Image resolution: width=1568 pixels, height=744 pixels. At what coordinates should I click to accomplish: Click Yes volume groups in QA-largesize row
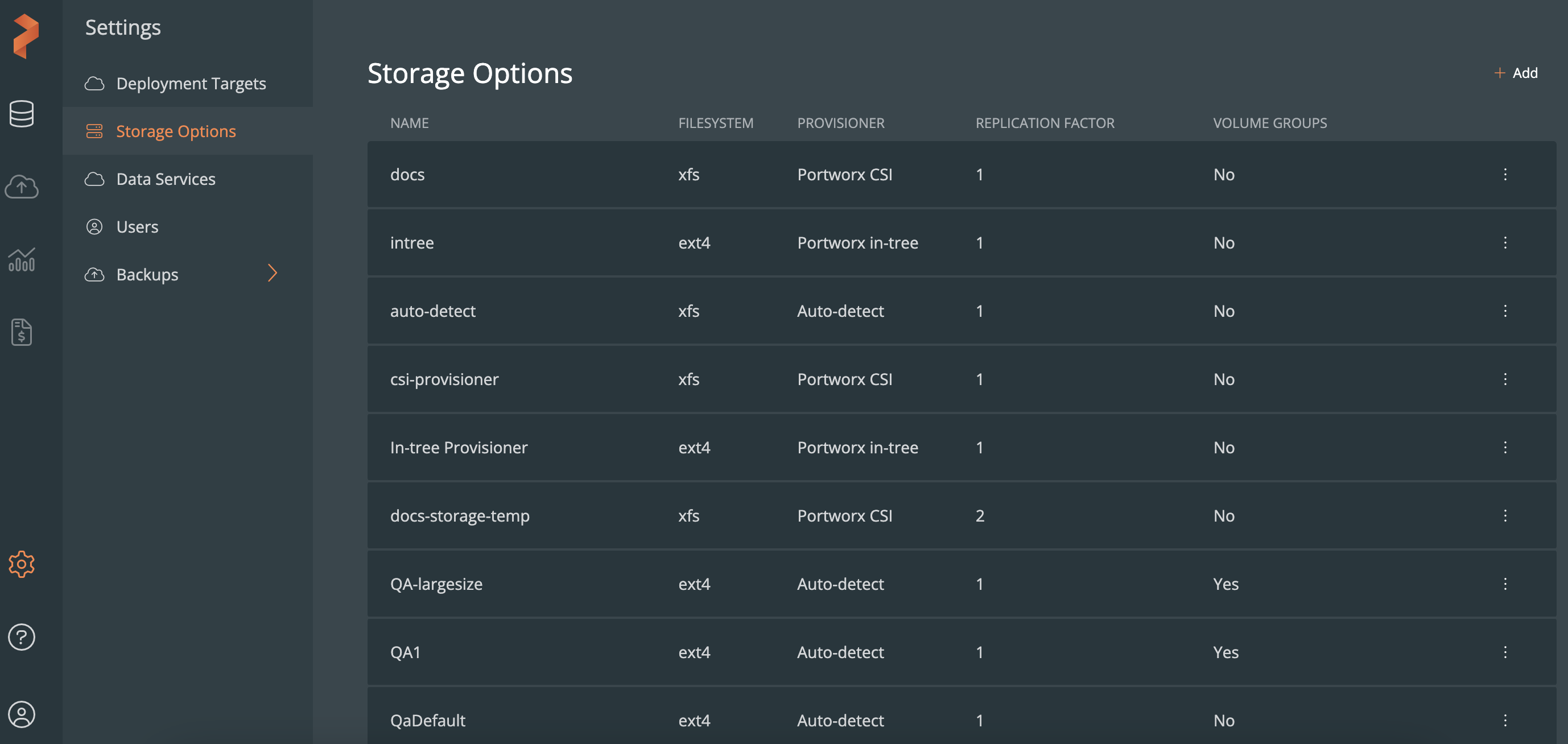[x=1226, y=584]
